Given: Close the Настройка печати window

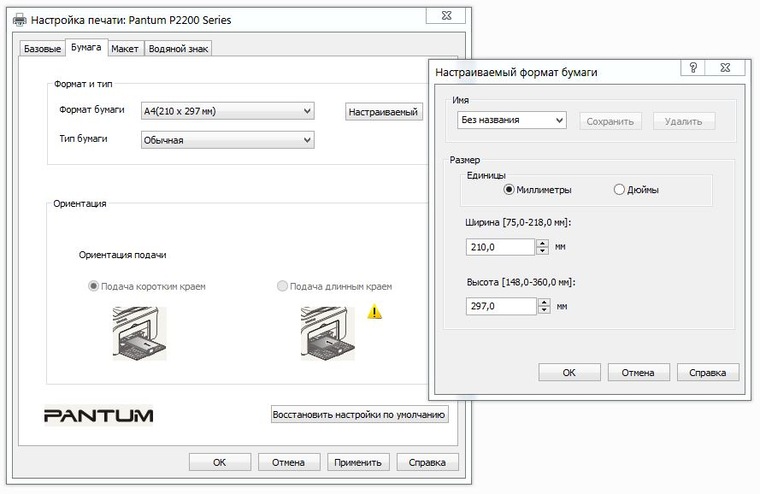Looking at the screenshot, I should (x=446, y=16).
